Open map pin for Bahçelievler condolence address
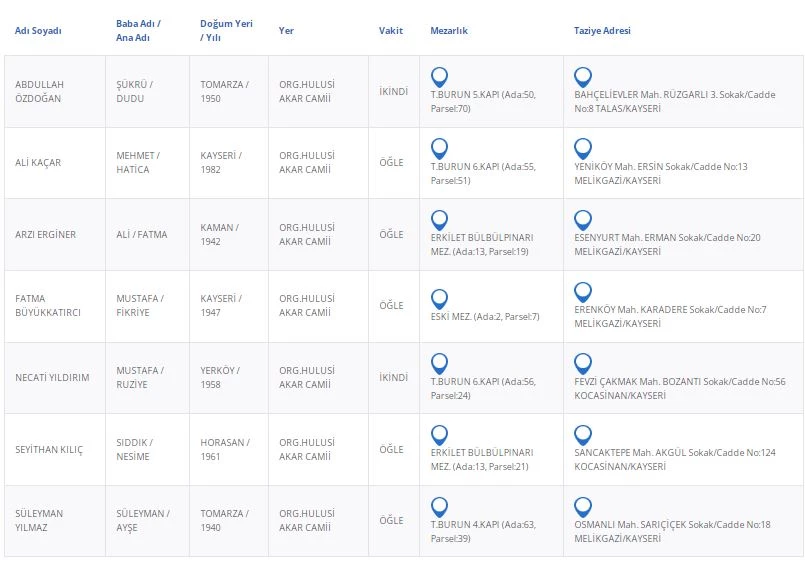805x577 pixels. 583,77
